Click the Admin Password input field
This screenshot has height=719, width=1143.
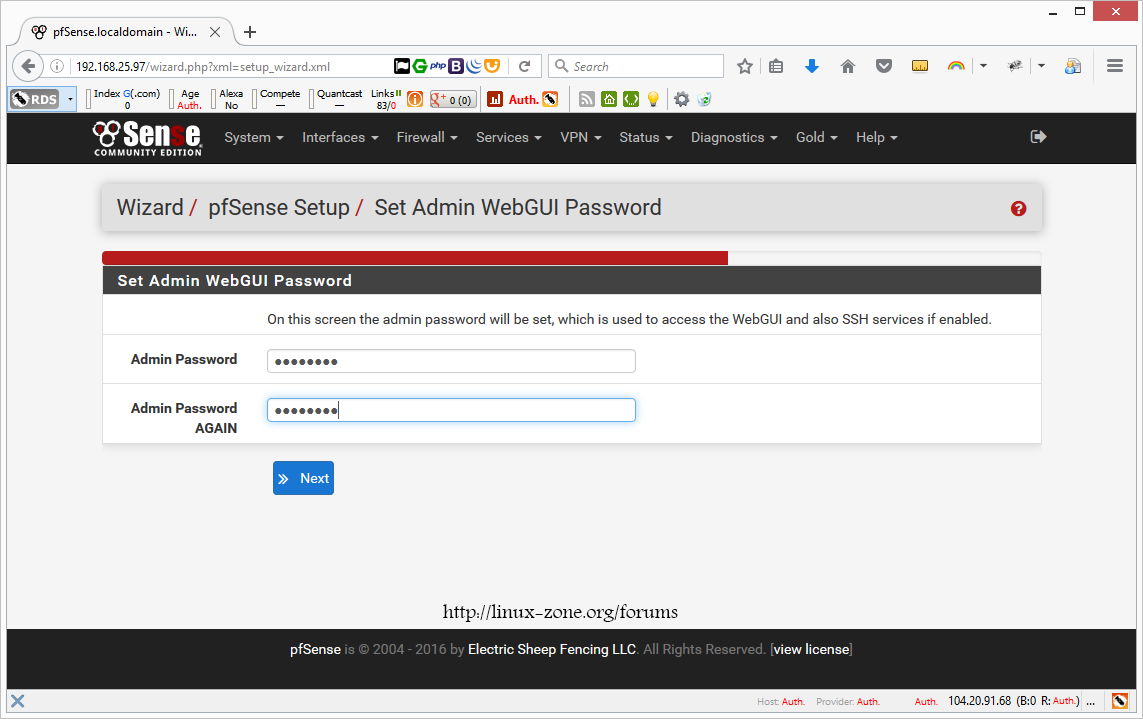451,361
